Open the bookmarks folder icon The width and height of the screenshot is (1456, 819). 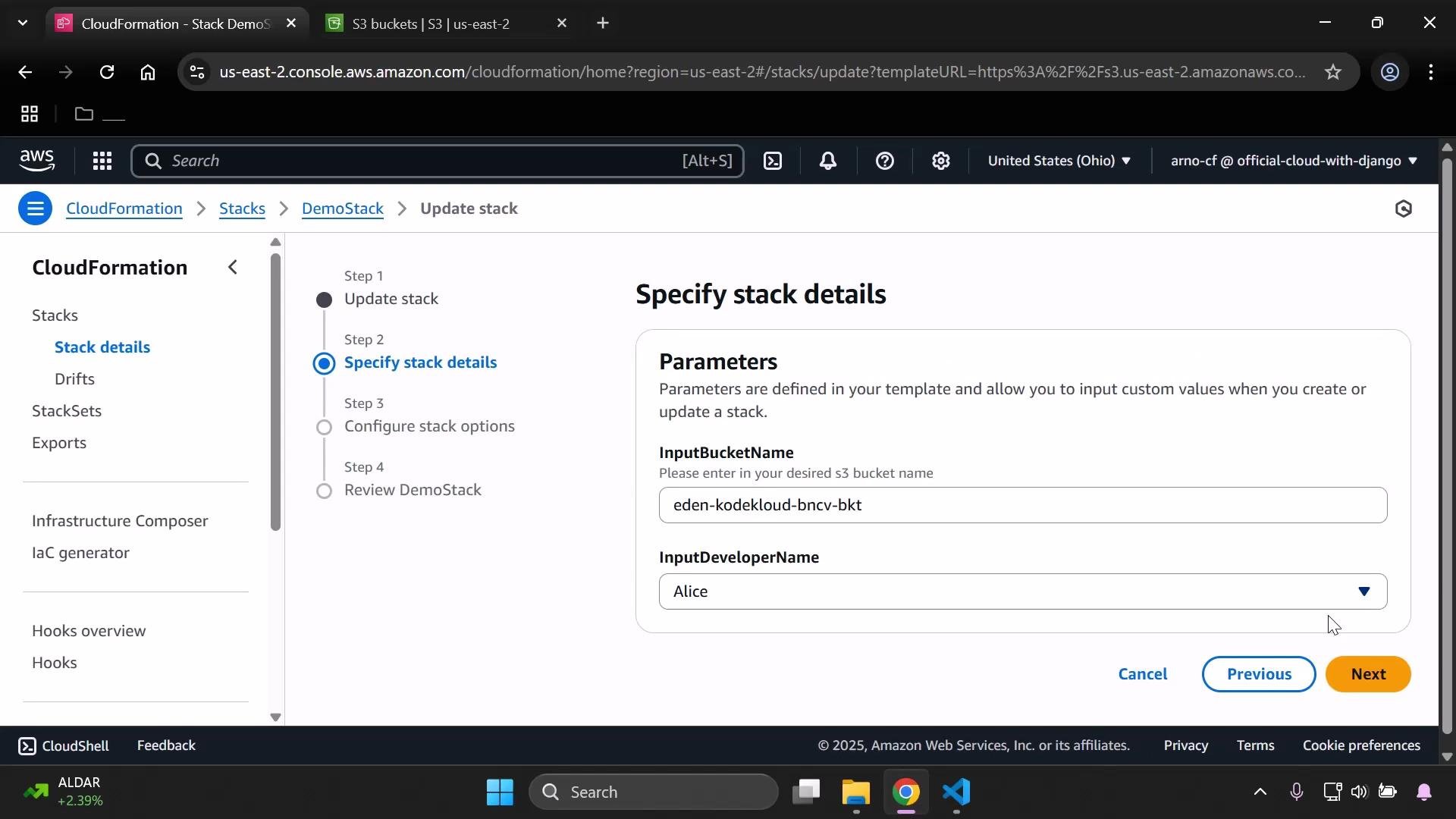point(84,115)
